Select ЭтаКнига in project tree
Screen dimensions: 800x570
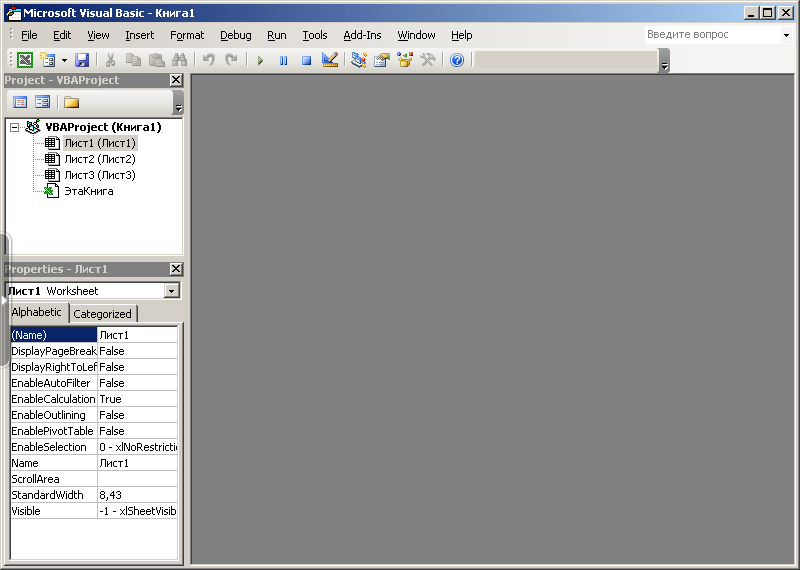coord(89,191)
